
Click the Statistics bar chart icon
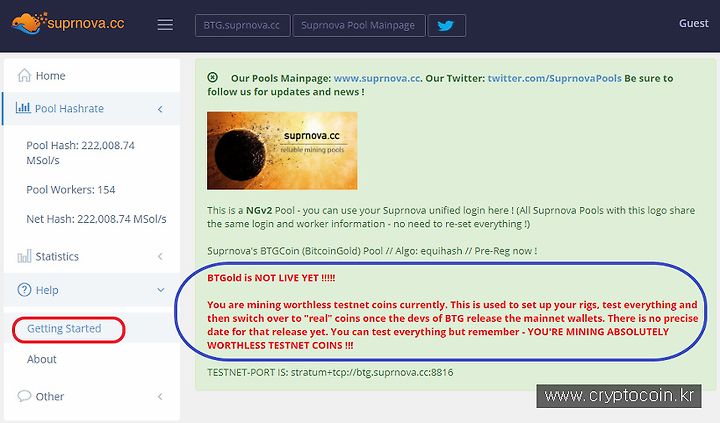24,256
